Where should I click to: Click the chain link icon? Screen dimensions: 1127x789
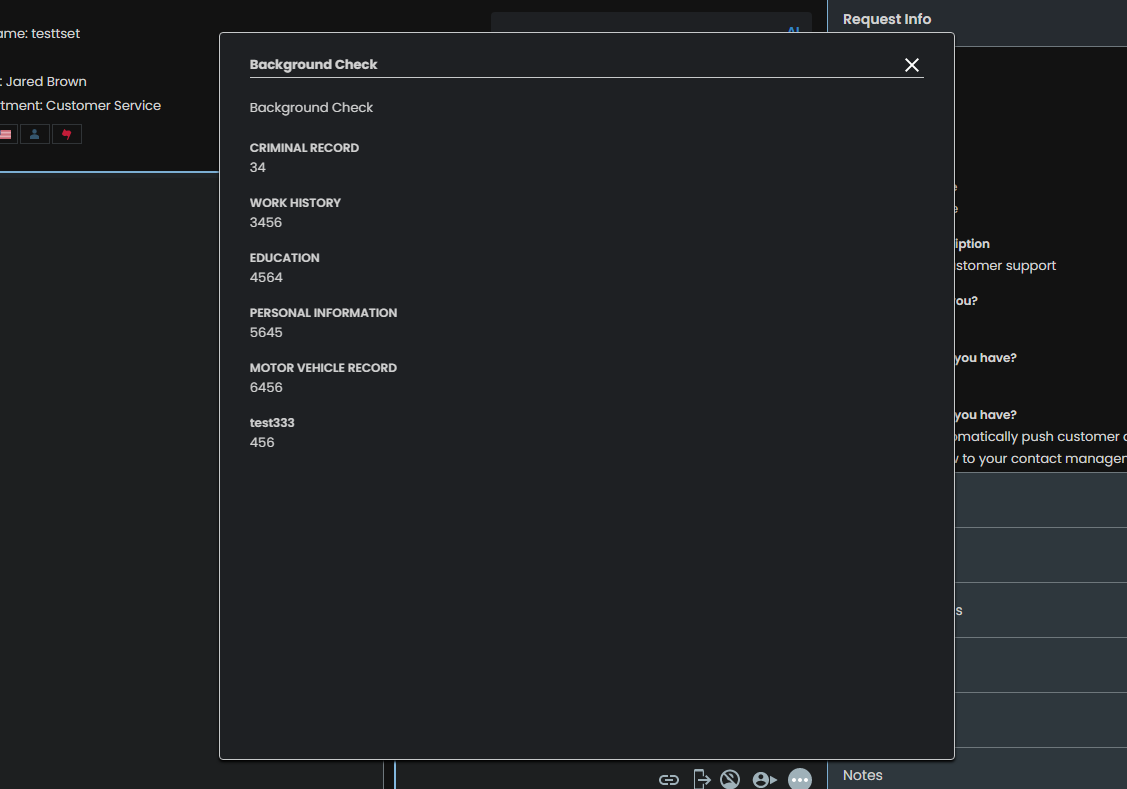pyautogui.click(x=669, y=779)
